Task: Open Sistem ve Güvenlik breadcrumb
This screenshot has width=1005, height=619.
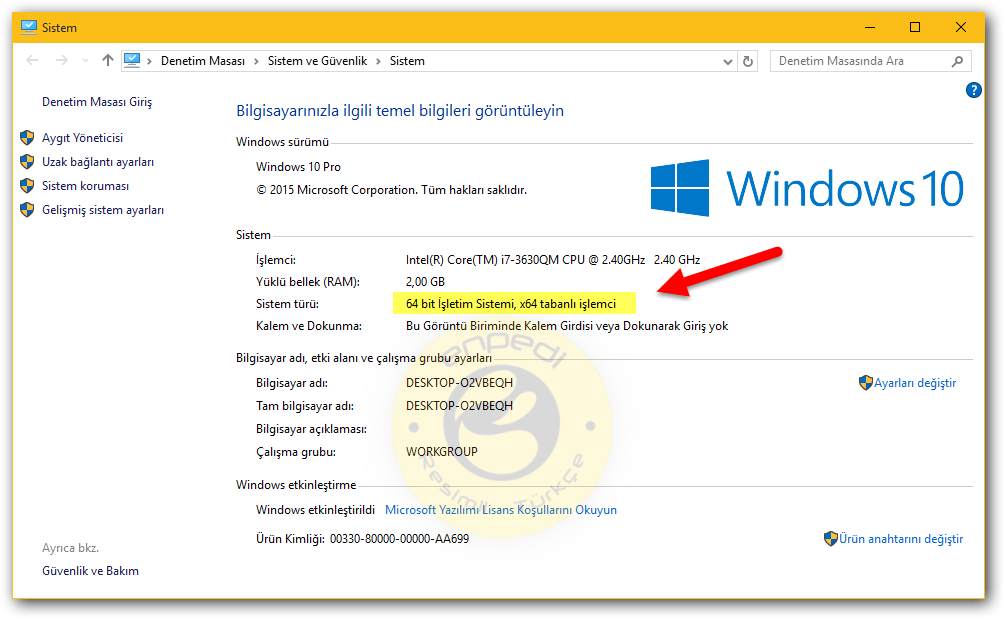Action: point(317,61)
